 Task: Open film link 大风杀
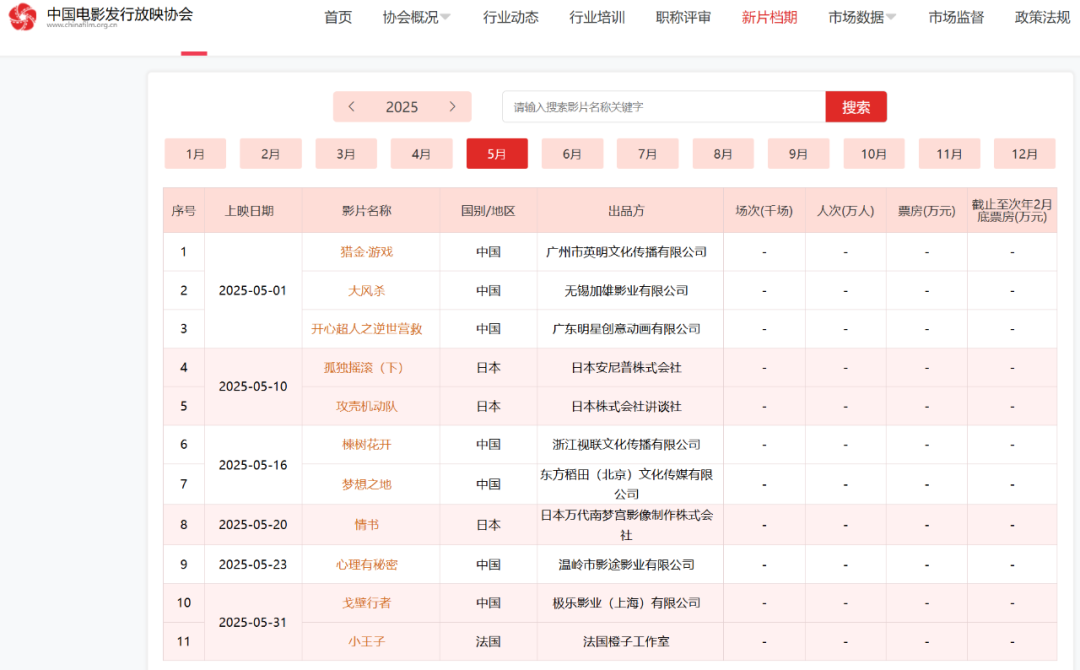[x=366, y=291]
